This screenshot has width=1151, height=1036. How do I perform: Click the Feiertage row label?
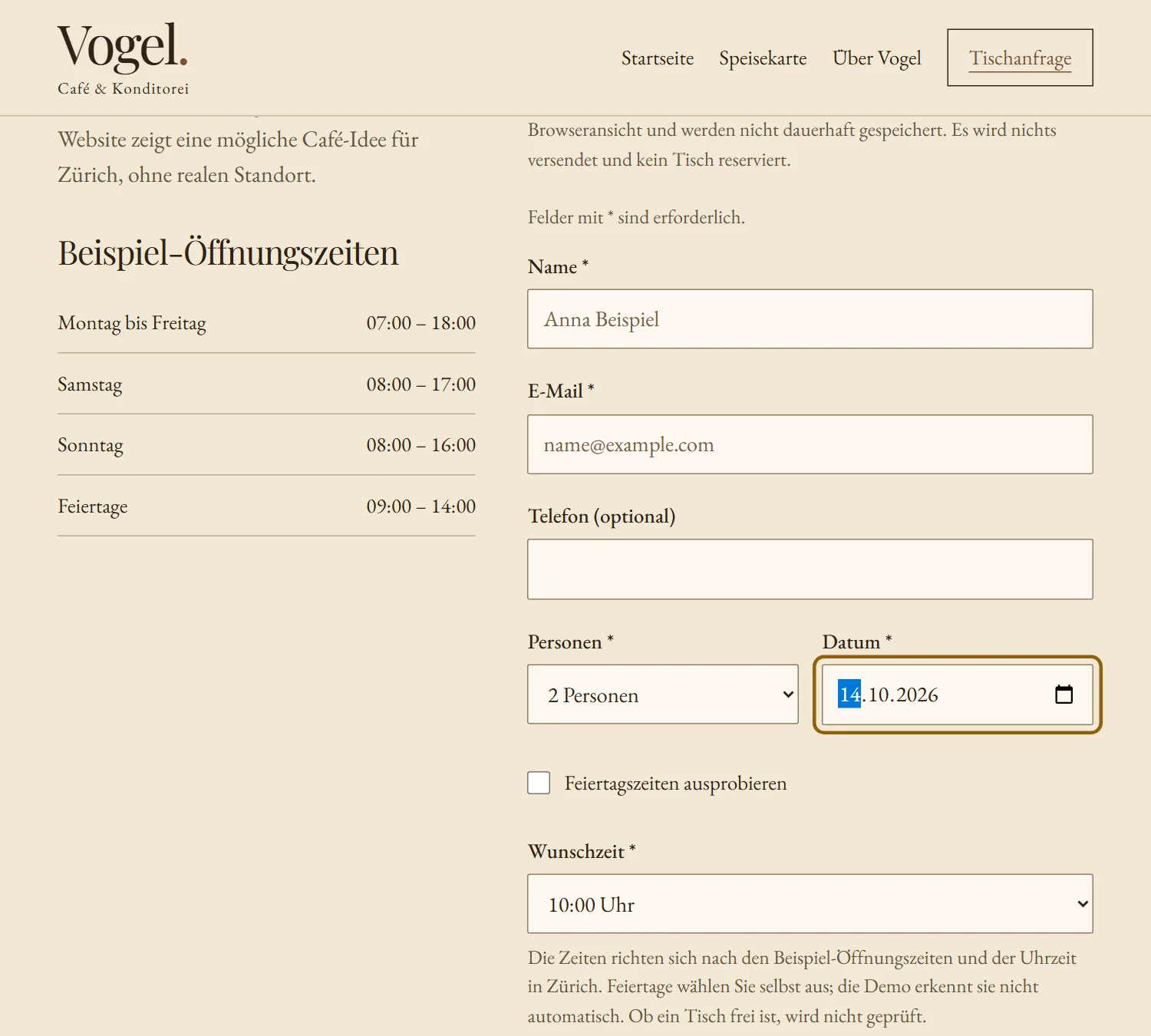pos(93,506)
